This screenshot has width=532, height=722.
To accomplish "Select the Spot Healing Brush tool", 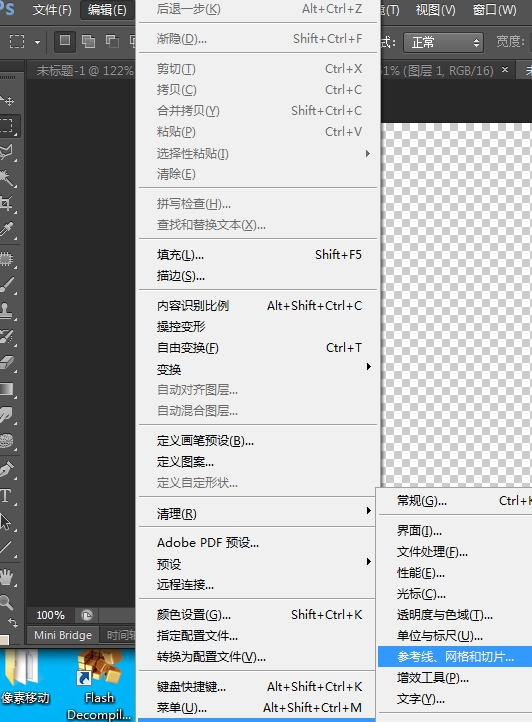I will 7,259.
